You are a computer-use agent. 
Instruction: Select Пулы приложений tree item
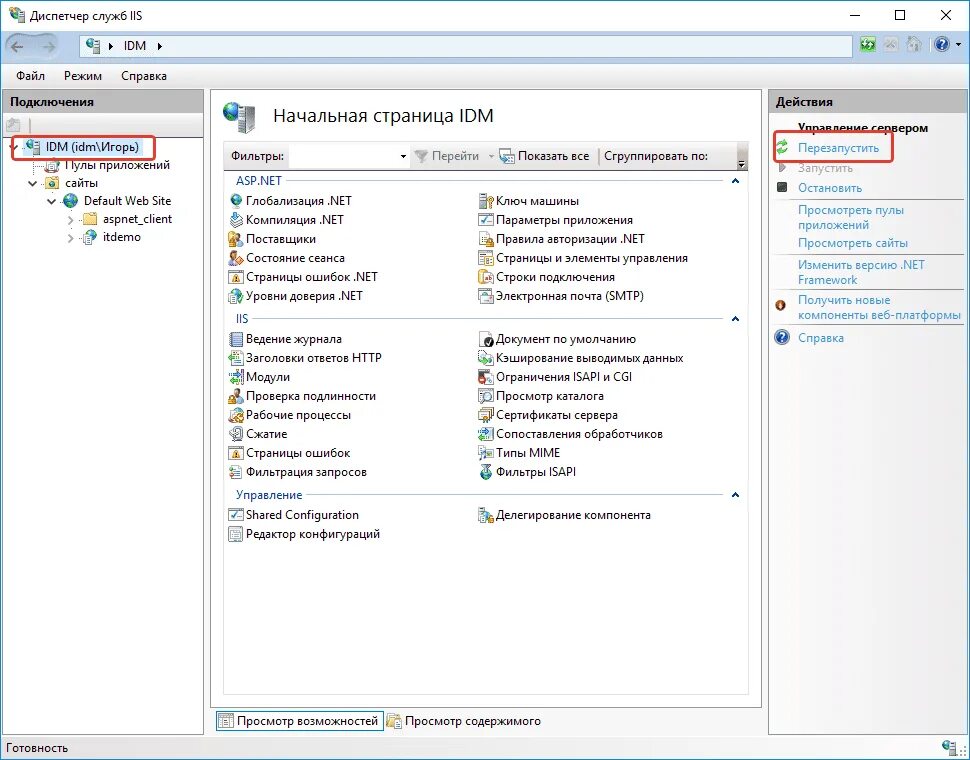click(117, 165)
